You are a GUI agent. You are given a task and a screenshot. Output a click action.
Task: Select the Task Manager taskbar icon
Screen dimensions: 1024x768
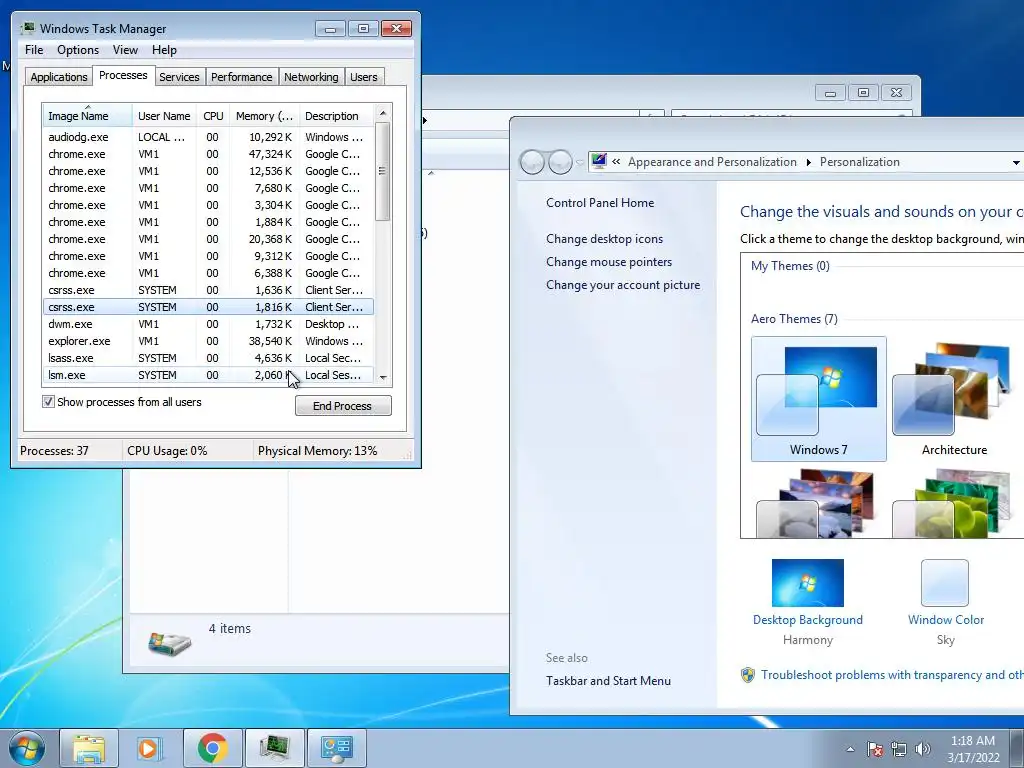click(x=274, y=748)
